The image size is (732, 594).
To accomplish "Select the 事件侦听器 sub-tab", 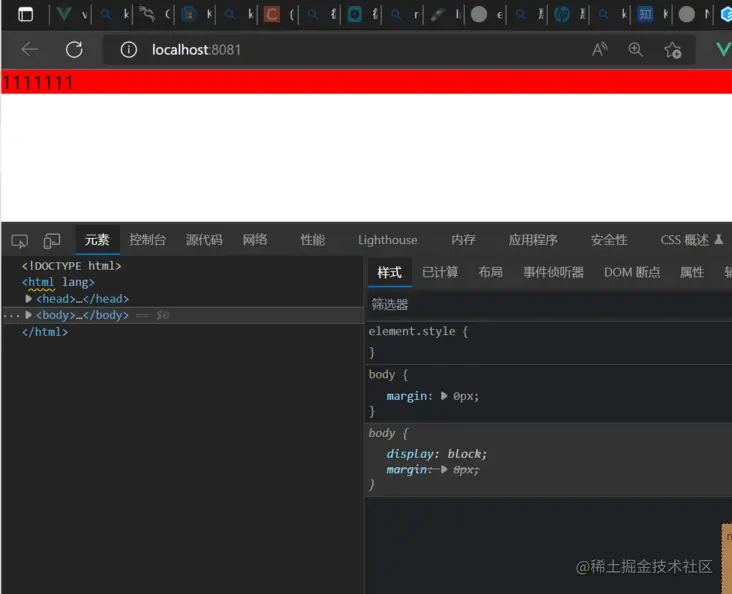I will pos(553,272).
